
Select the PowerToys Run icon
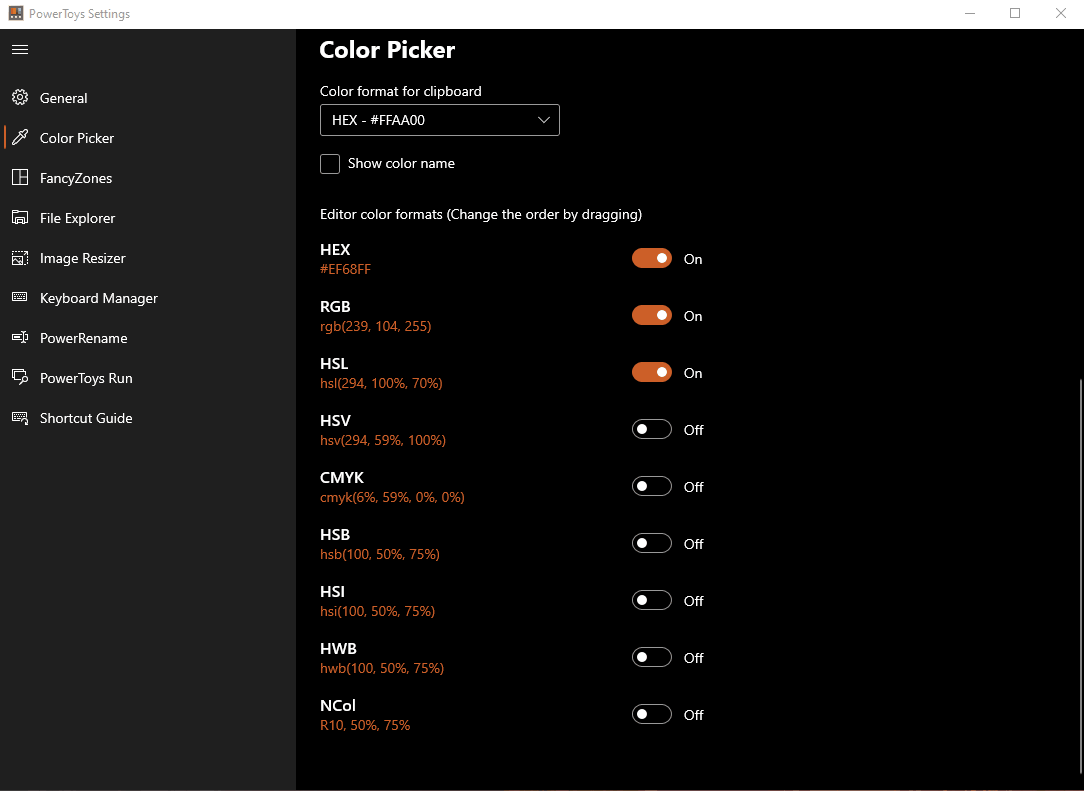(x=20, y=378)
